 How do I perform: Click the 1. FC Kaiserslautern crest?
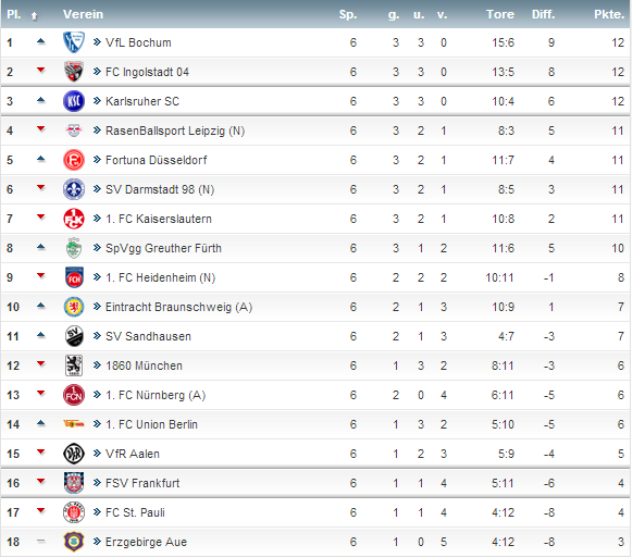74,219
